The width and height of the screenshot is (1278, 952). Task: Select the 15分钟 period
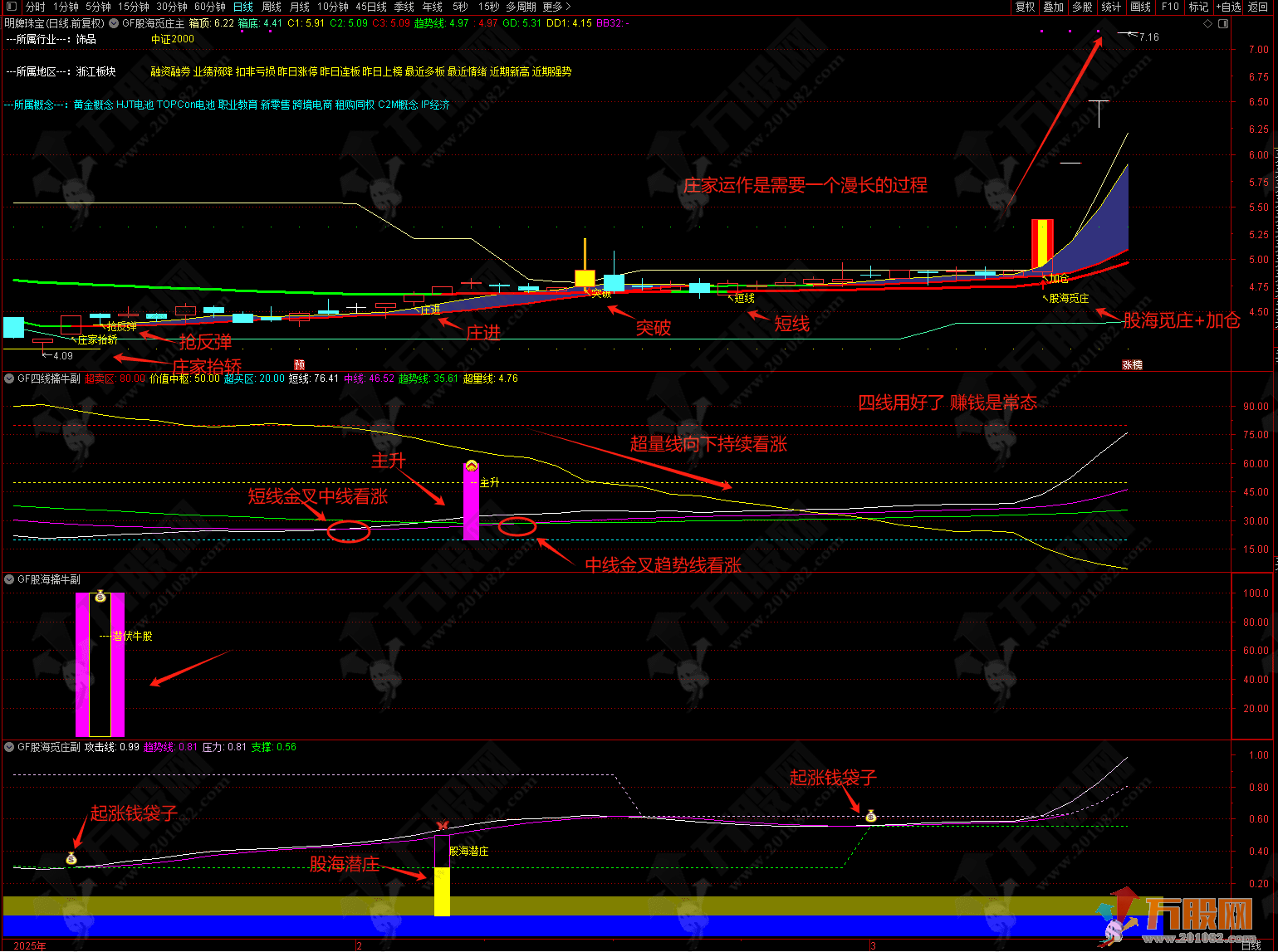click(x=134, y=7)
